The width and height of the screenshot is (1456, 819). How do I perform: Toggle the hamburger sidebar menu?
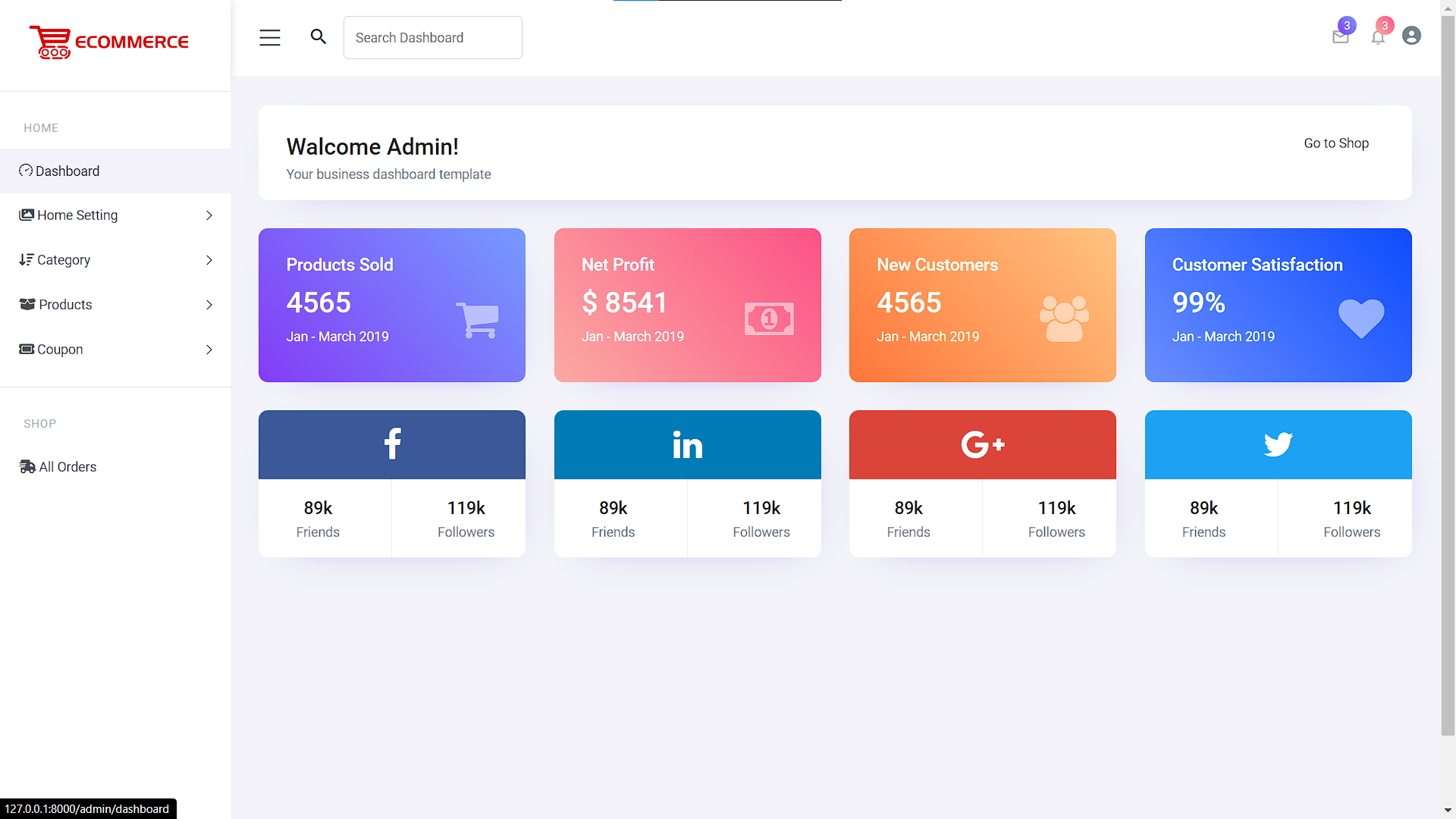tap(269, 38)
